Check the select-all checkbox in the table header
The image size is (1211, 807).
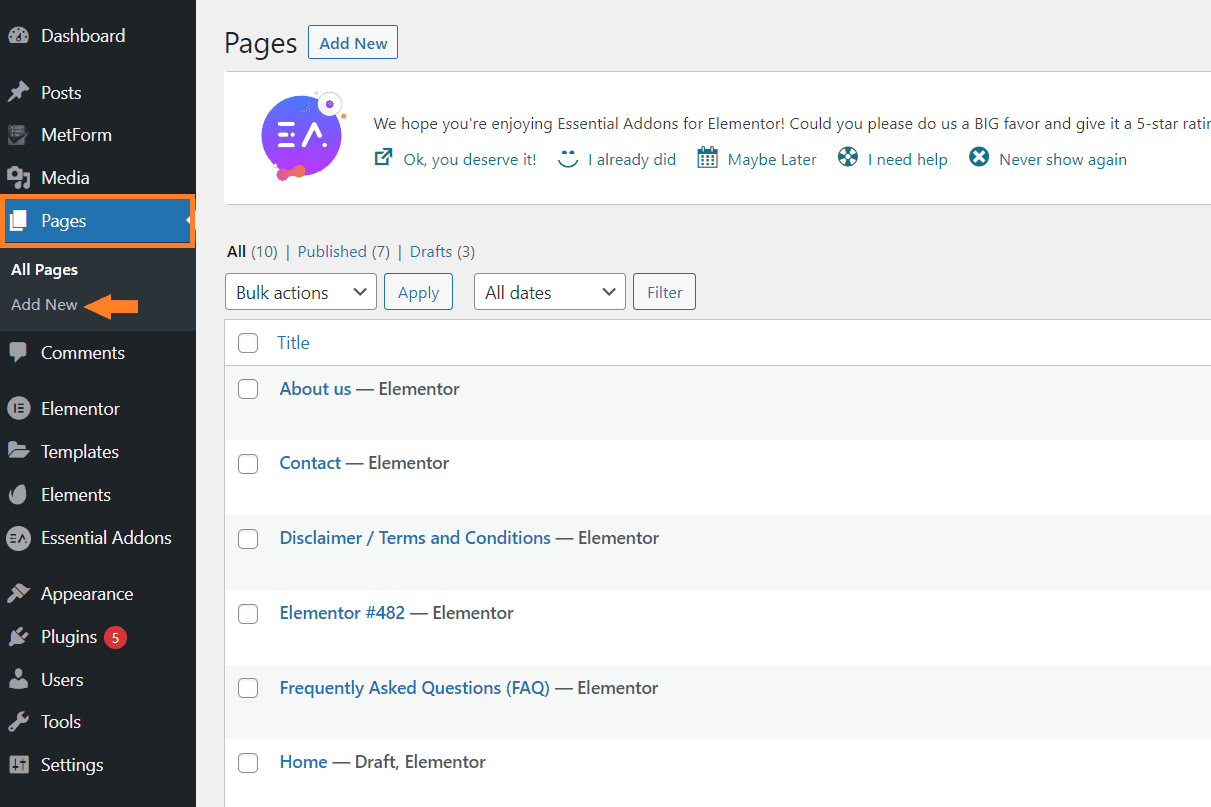[248, 342]
